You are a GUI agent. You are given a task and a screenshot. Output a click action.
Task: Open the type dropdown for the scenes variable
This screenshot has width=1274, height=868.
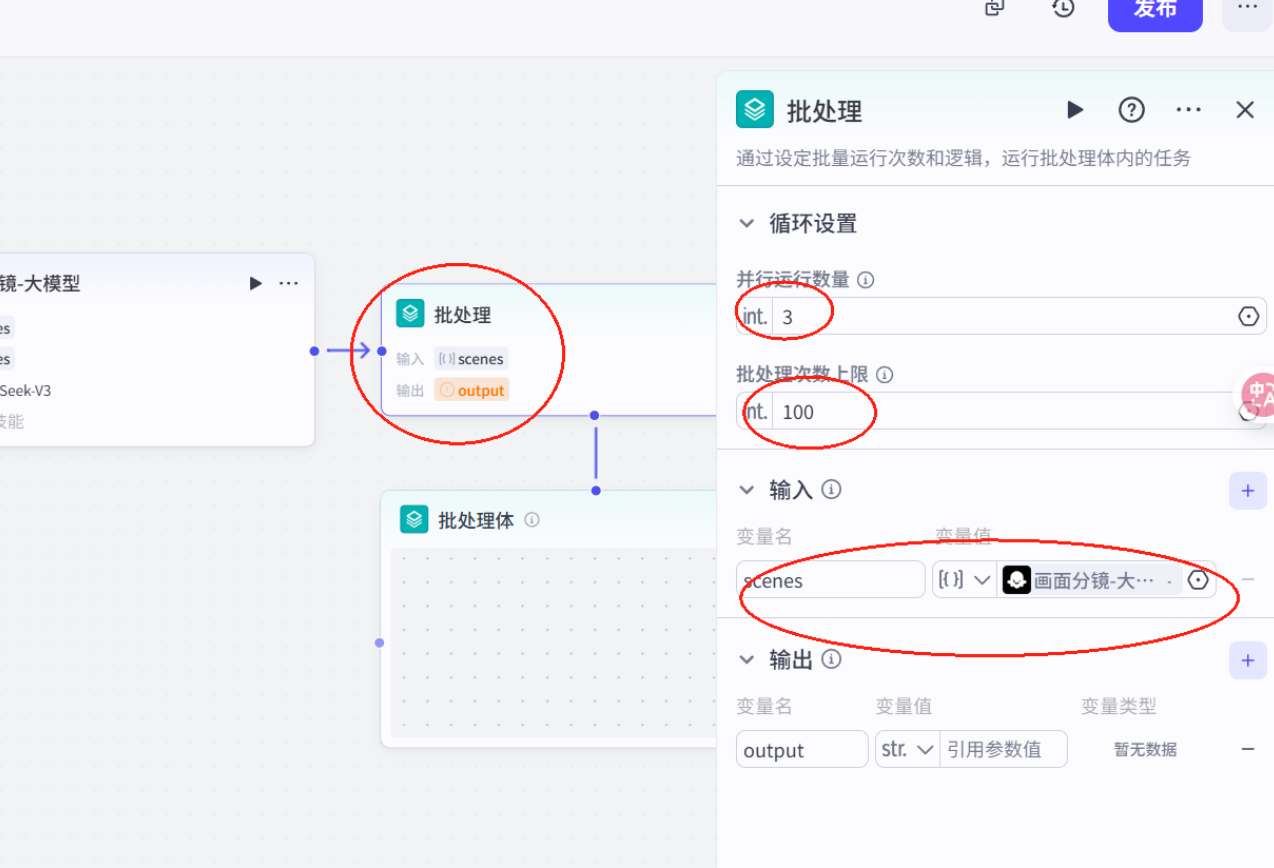point(963,579)
